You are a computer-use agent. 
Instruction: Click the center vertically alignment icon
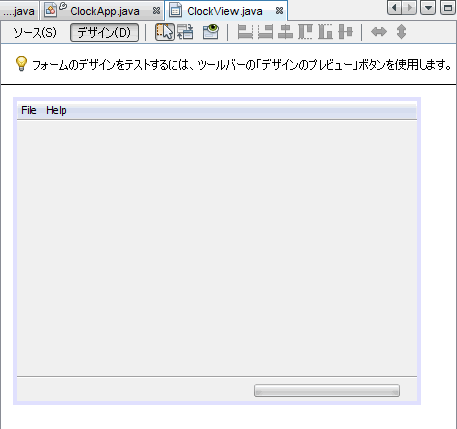(x=345, y=32)
